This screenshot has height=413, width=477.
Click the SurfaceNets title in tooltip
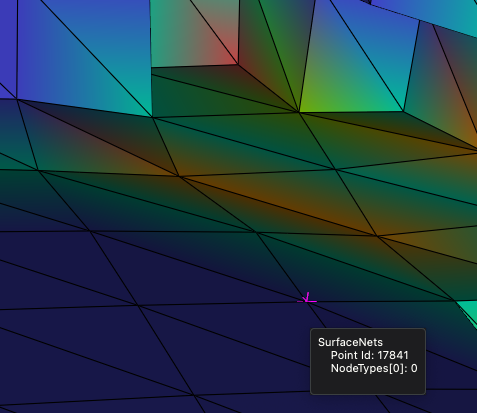pyautogui.click(x=350, y=342)
